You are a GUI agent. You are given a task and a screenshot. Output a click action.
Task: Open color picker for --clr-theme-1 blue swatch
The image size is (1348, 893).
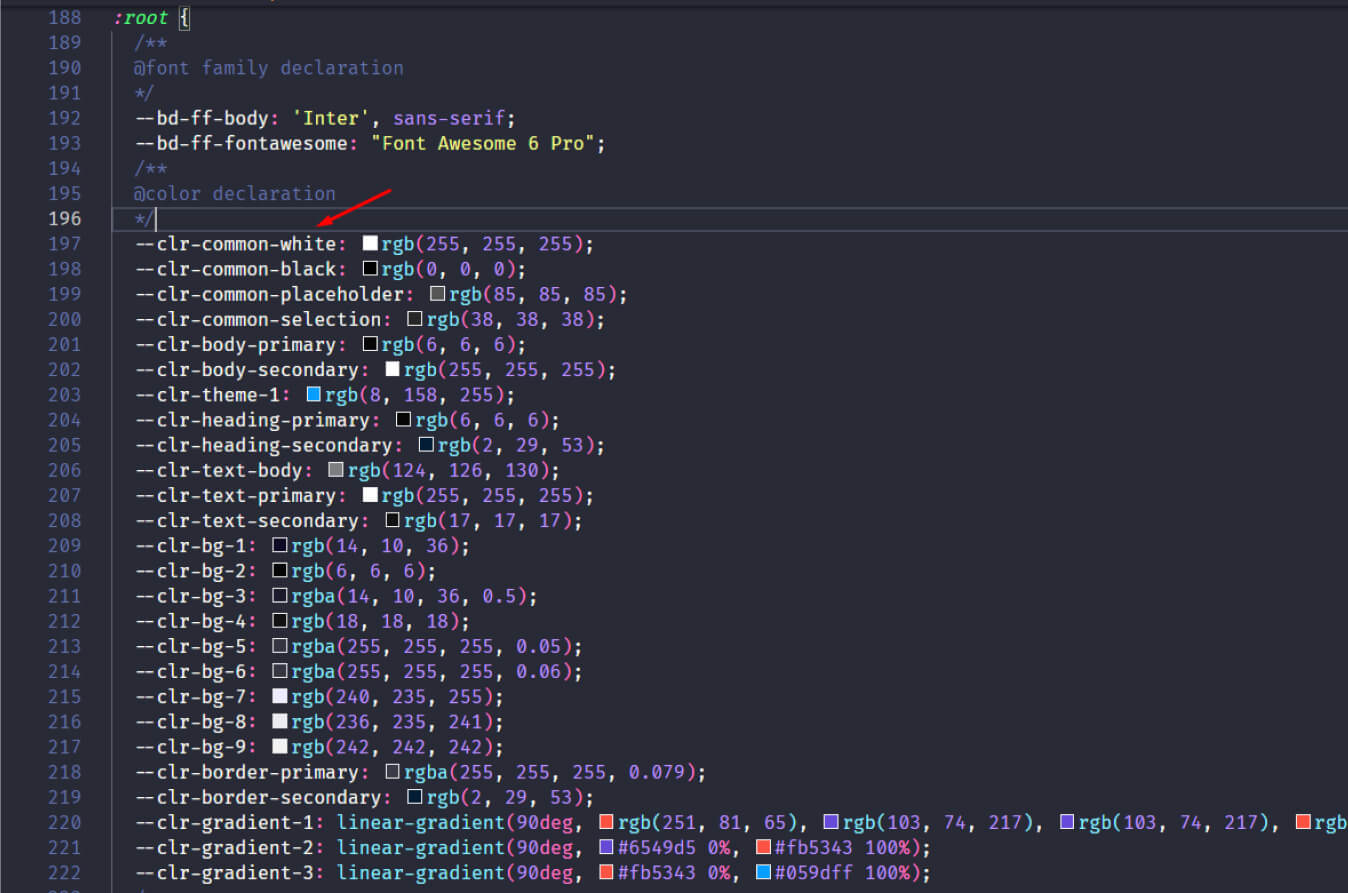tap(314, 395)
